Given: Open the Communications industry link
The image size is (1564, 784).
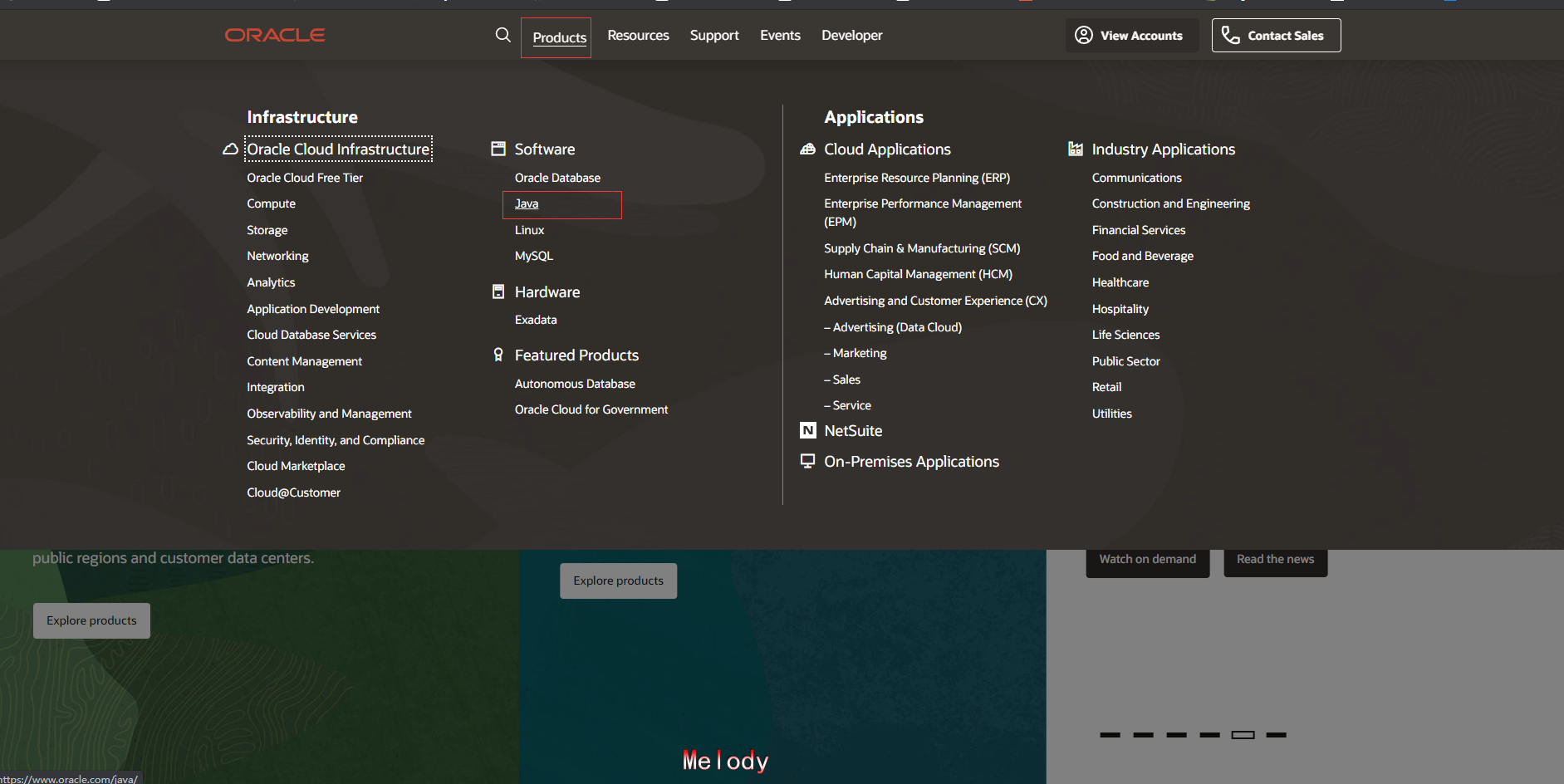Looking at the screenshot, I should pos(1136,178).
